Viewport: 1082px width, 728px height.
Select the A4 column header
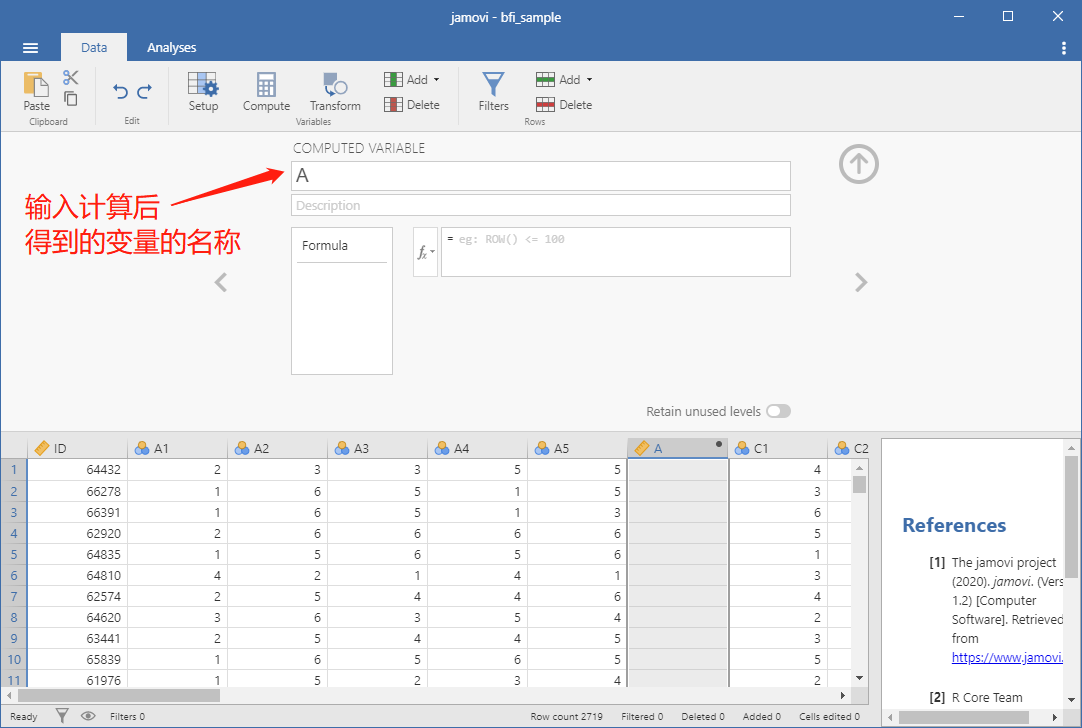[x=478, y=449]
